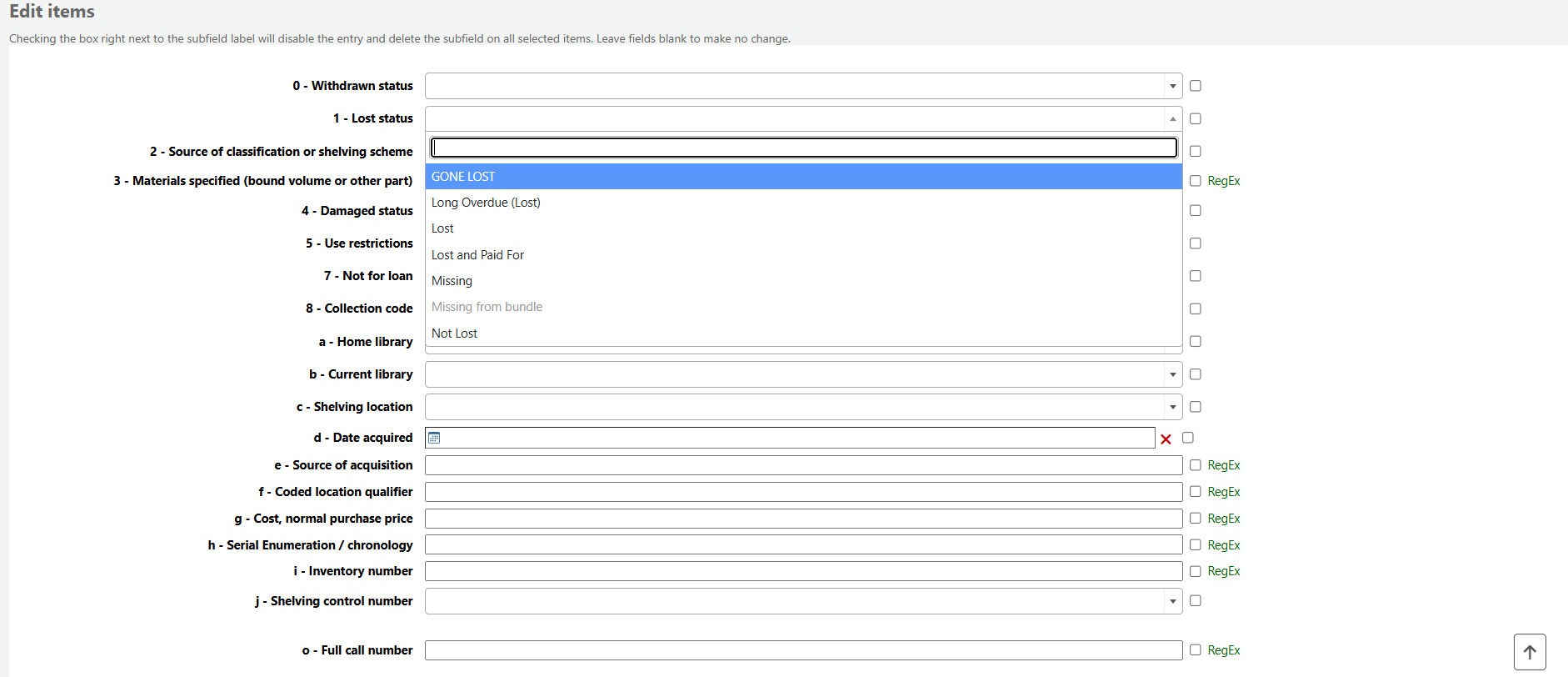Screen dimensions: 1568x677
Task: Tick the Lost status delete checkbox
Action: tap(1195, 118)
